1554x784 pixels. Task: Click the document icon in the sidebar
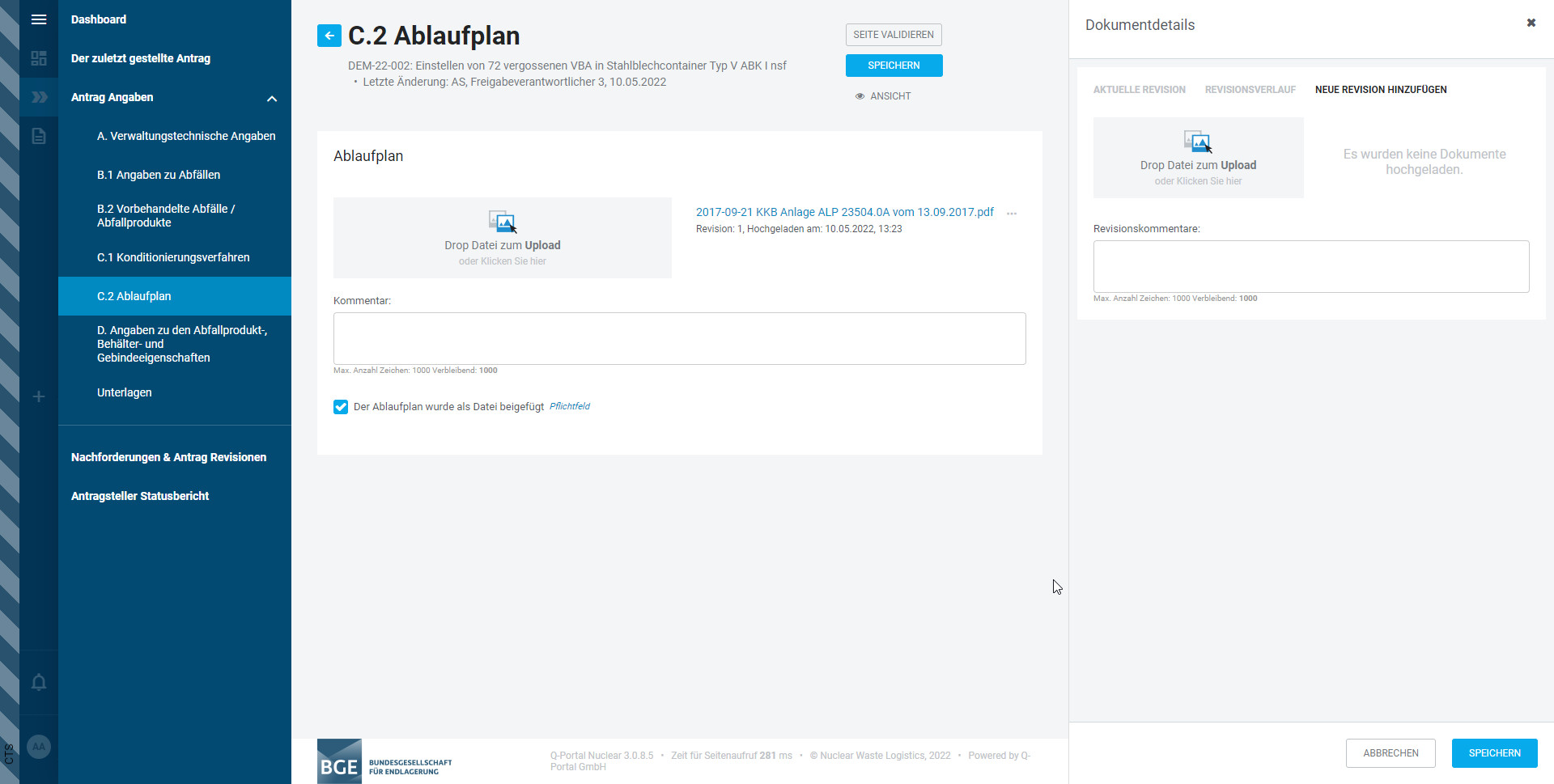(x=38, y=136)
